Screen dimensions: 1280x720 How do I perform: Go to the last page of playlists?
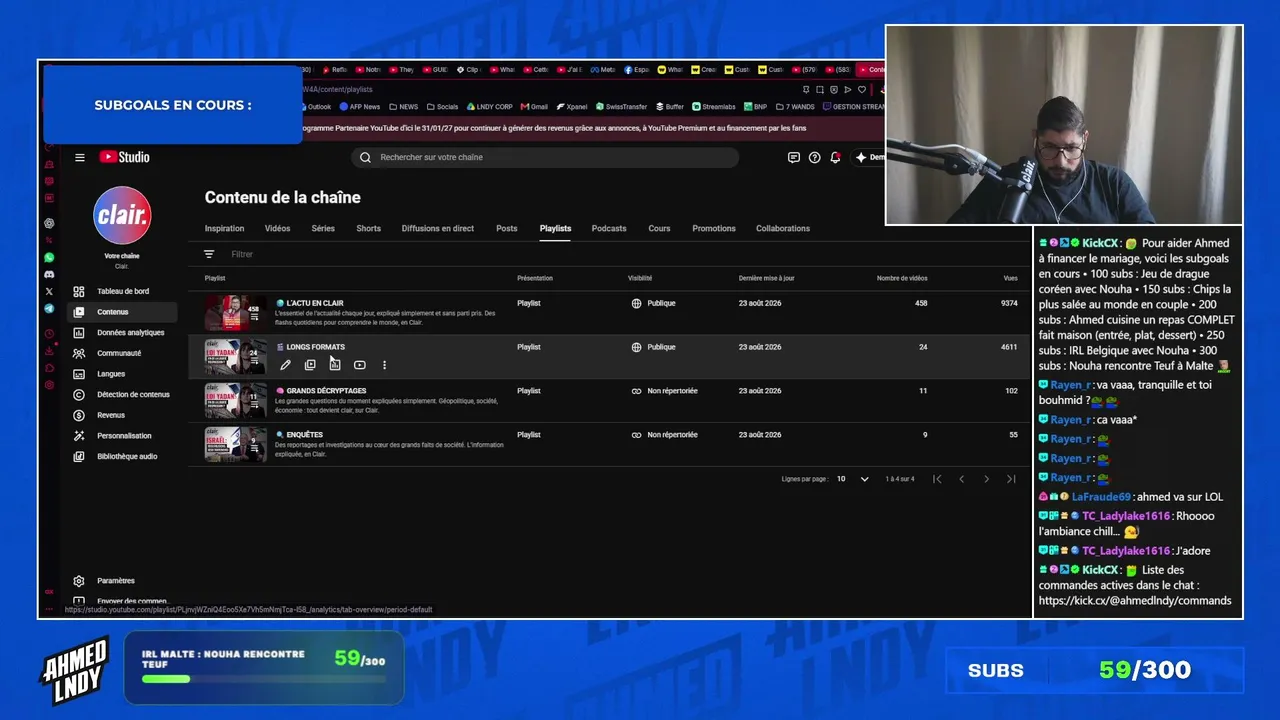click(1011, 479)
